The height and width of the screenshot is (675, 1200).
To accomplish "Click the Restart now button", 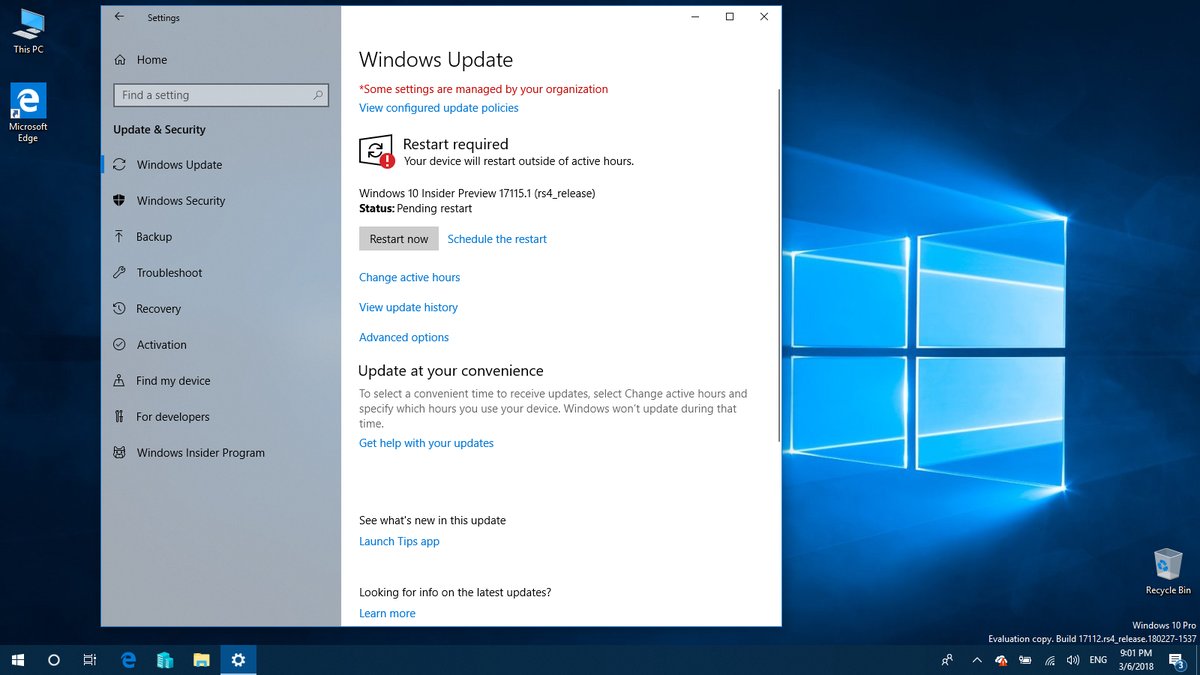I will [x=398, y=238].
